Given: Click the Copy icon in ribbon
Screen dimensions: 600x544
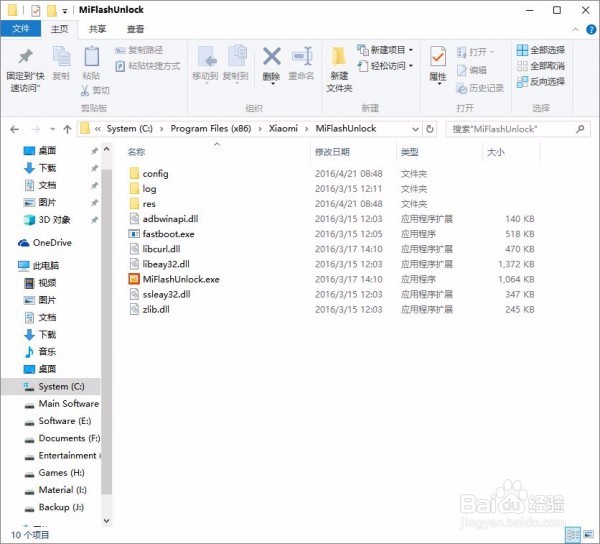Looking at the screenshot, I should tap(61, 57).
